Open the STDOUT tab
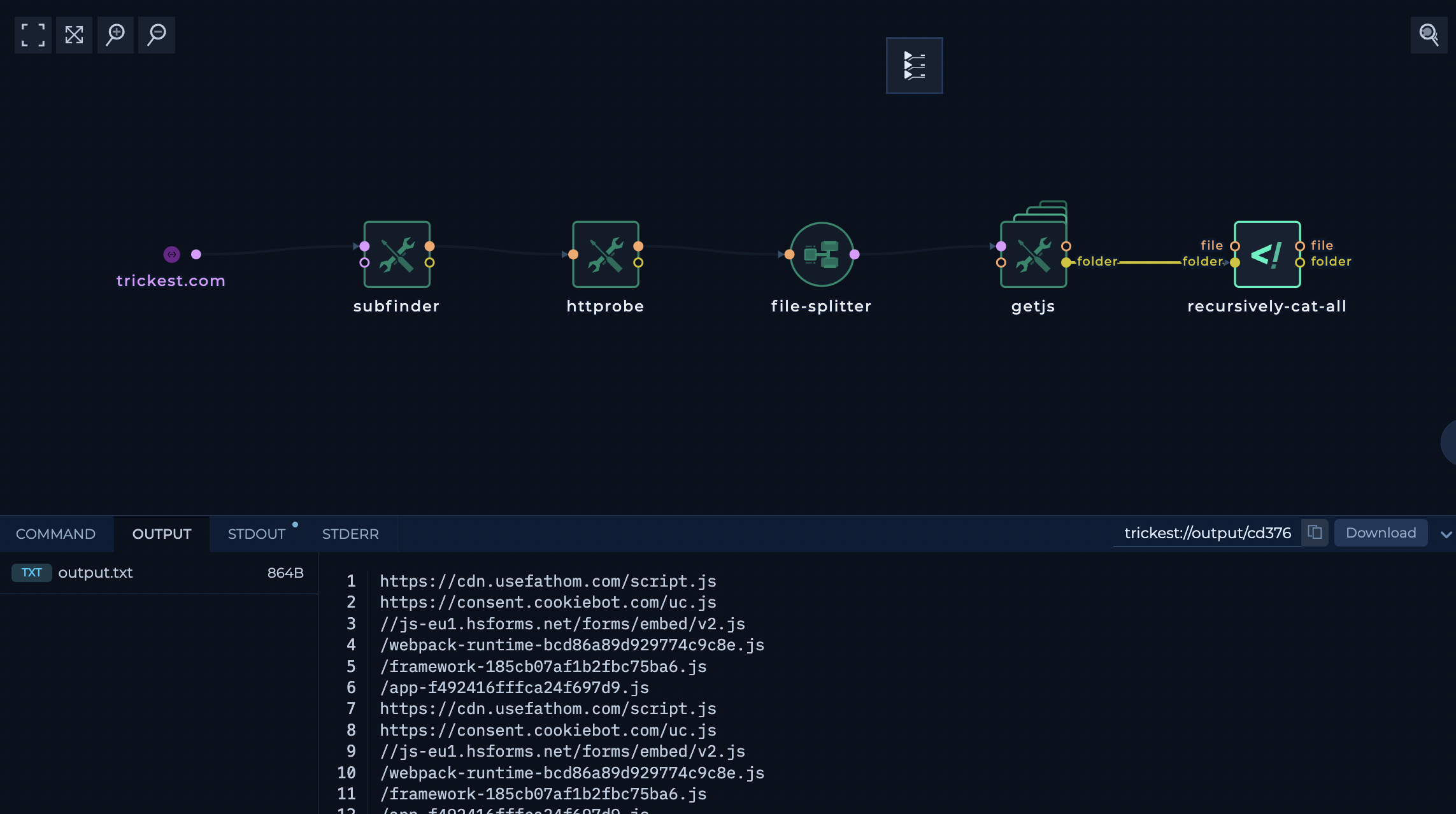The height and width of the screenshot is (814, 1456). (x=256, y=534)
